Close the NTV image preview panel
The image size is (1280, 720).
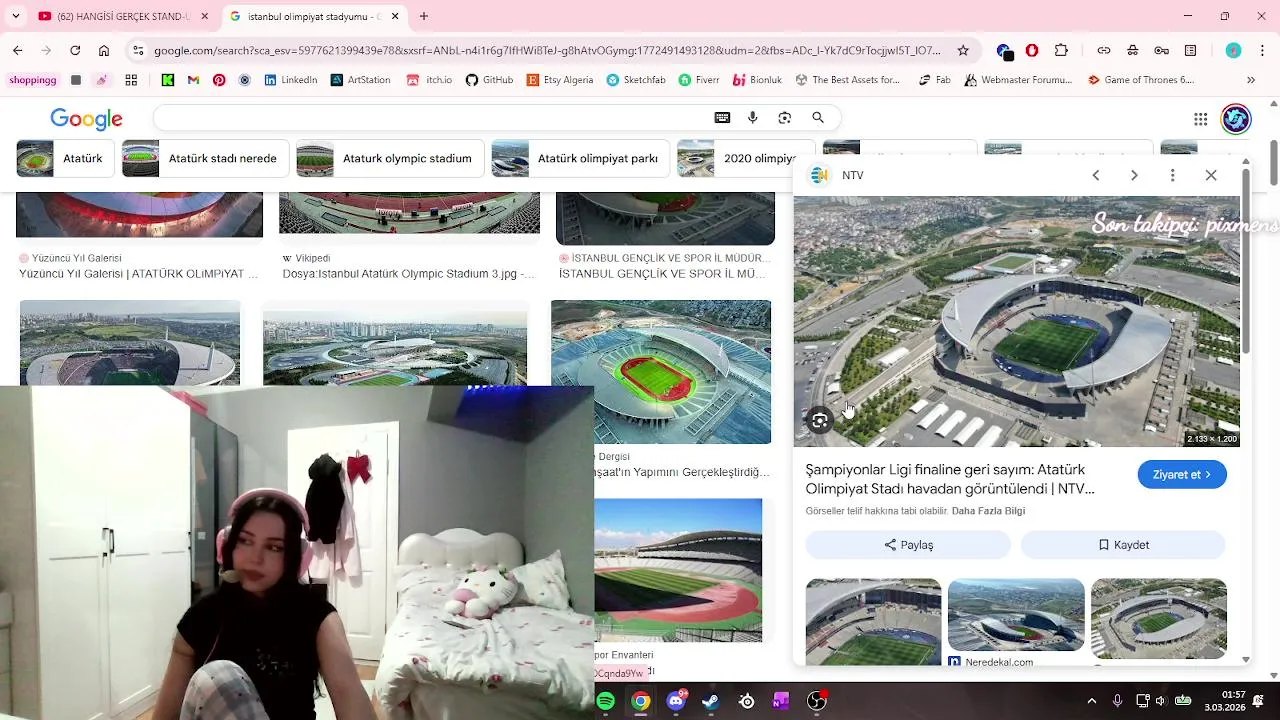tap(1211, 175)
